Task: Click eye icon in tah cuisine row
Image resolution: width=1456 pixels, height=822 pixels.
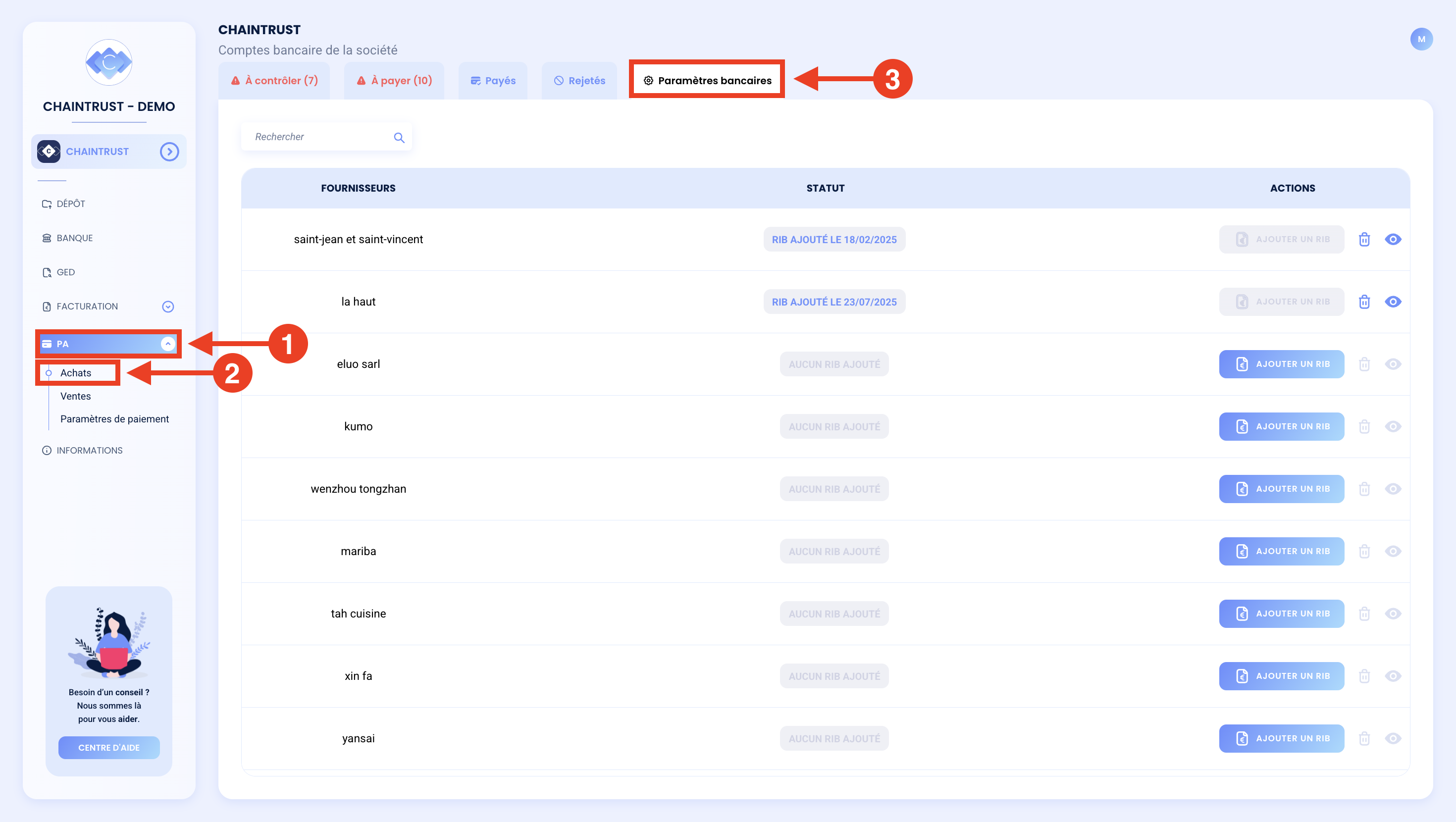Action: (1393, 614)
